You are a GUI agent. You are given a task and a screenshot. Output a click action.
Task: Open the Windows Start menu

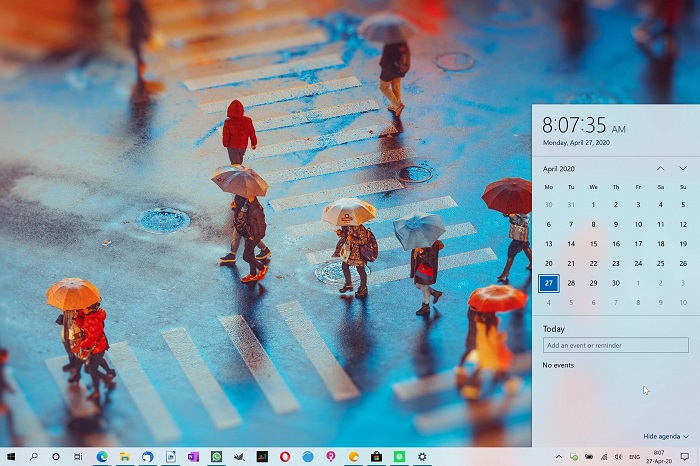point(9,456)
